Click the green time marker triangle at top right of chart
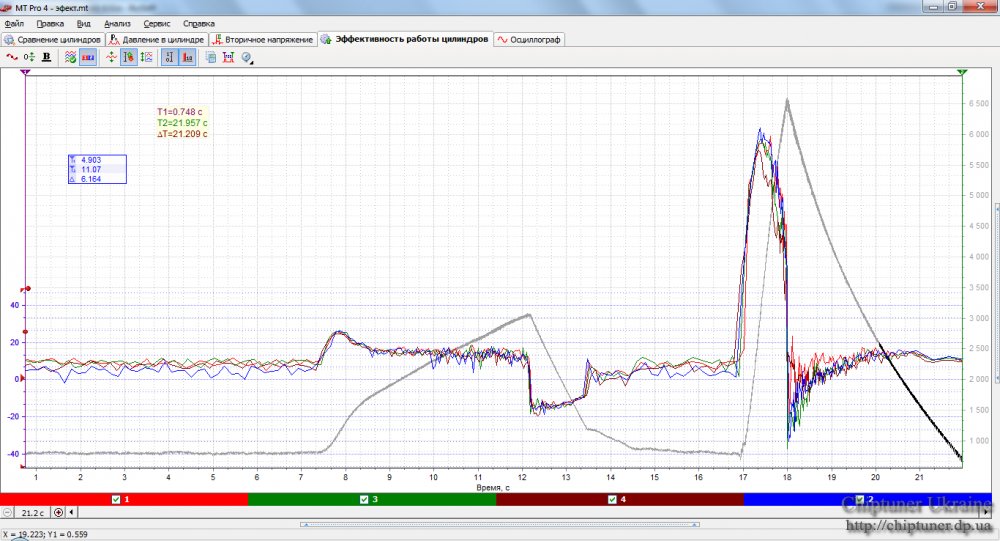The width and height of the screenshot is (1000, 541). (x=962, y=72)
